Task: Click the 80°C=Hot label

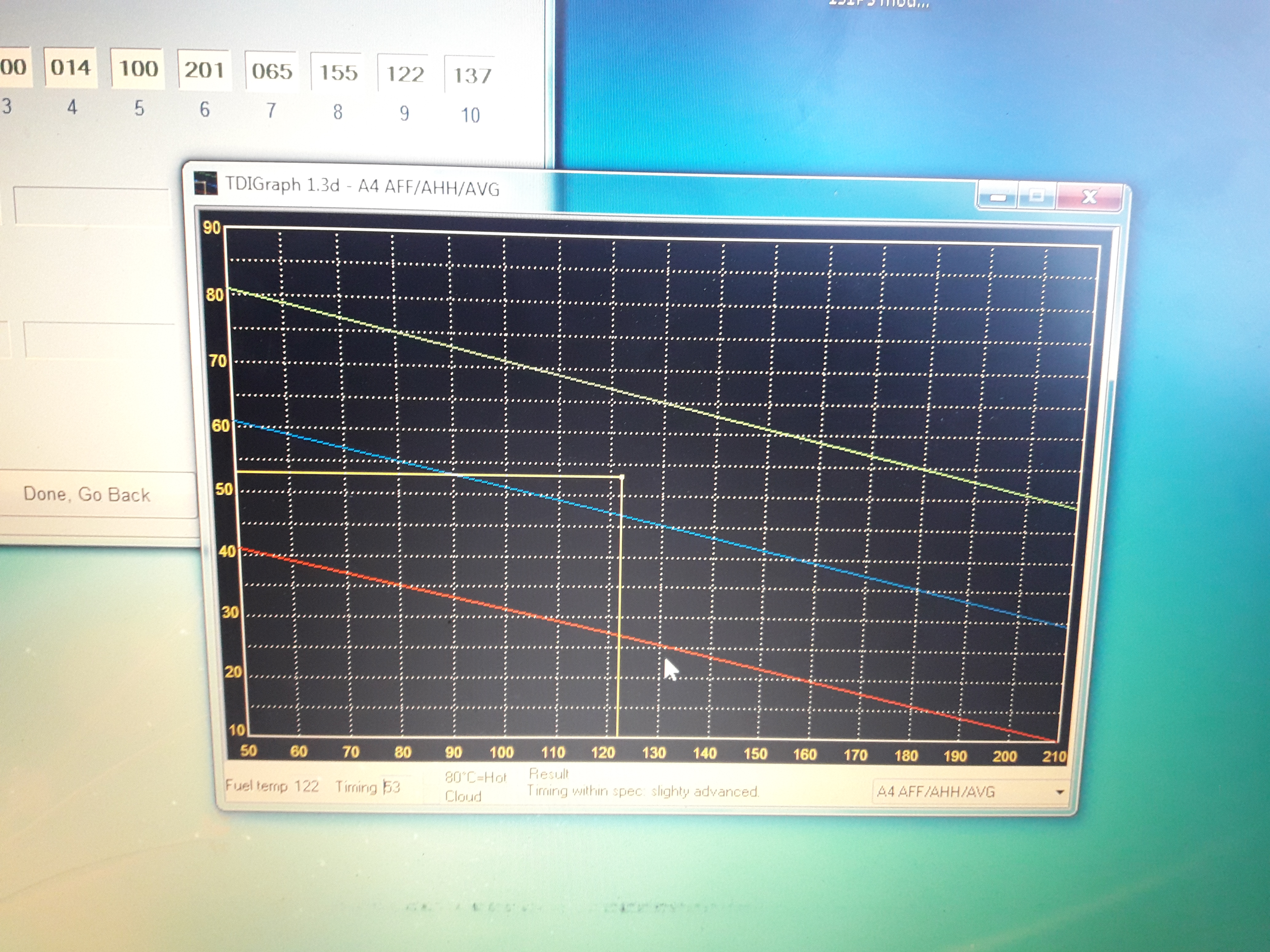Action: [x=475, y=778]
